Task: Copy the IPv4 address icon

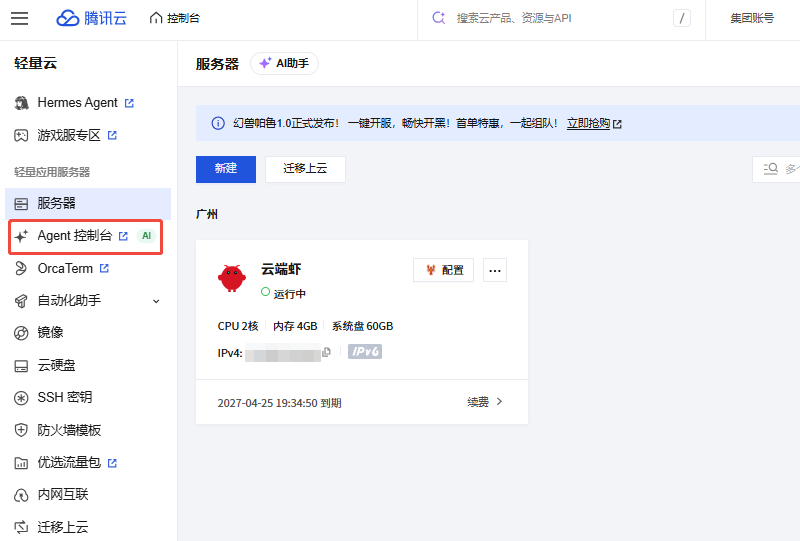Action: pos(327,352)
